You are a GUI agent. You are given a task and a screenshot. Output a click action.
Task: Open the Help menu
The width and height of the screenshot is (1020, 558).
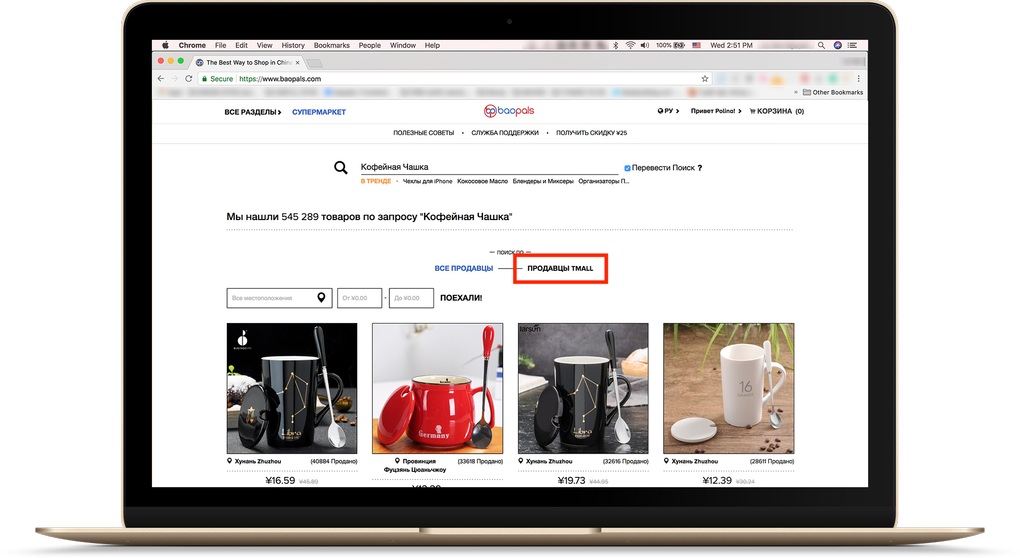click(x=432, y=46)
